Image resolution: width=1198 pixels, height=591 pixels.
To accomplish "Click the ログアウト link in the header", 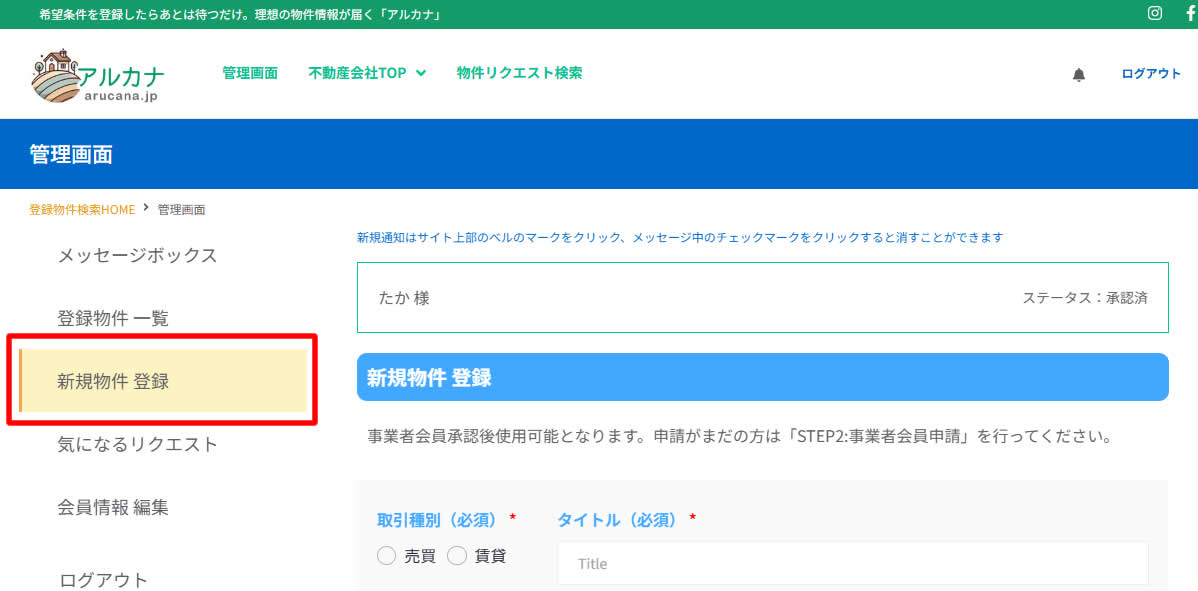I will tap(1151, 74).
